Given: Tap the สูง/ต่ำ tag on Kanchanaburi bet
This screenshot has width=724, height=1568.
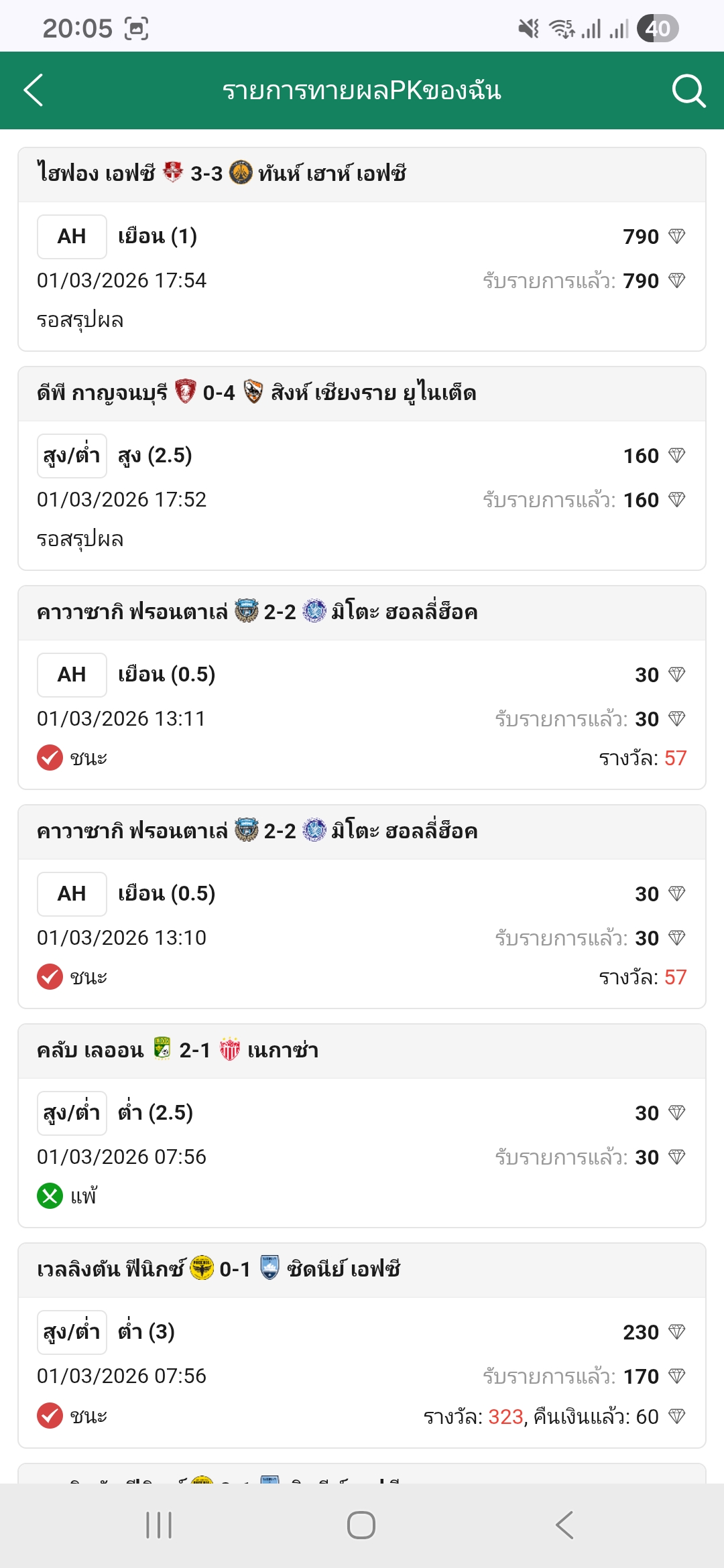Looking at the screenshot, I should [72, 456].
